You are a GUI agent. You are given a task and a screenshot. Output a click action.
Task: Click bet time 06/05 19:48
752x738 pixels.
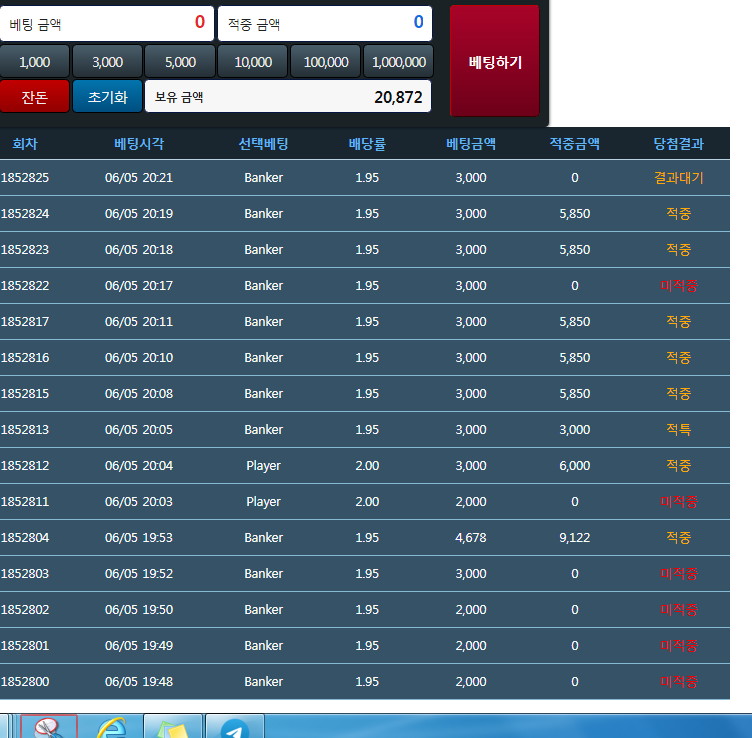pyautogui.click(x=139, y=681)
